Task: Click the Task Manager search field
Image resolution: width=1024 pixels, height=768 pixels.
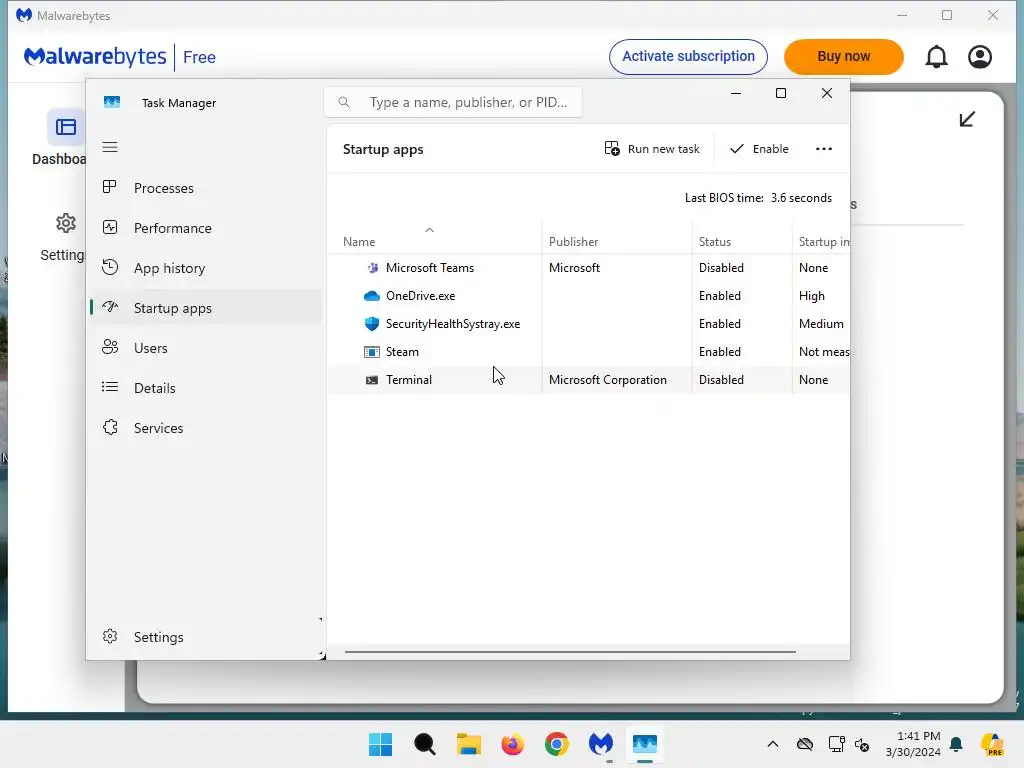Action: (x=453, y=102)
